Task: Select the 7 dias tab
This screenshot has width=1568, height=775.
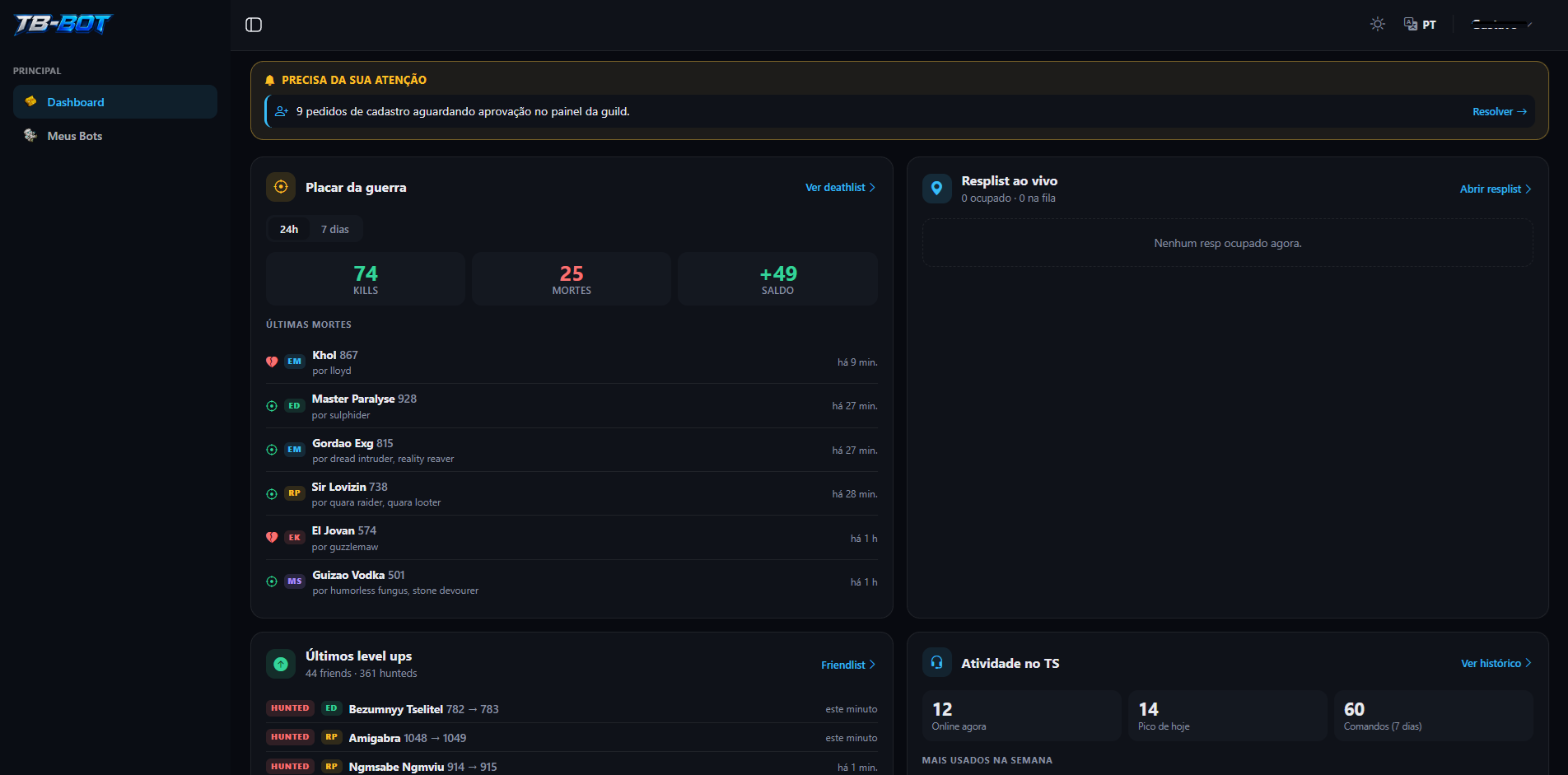Action: [335, 229]
